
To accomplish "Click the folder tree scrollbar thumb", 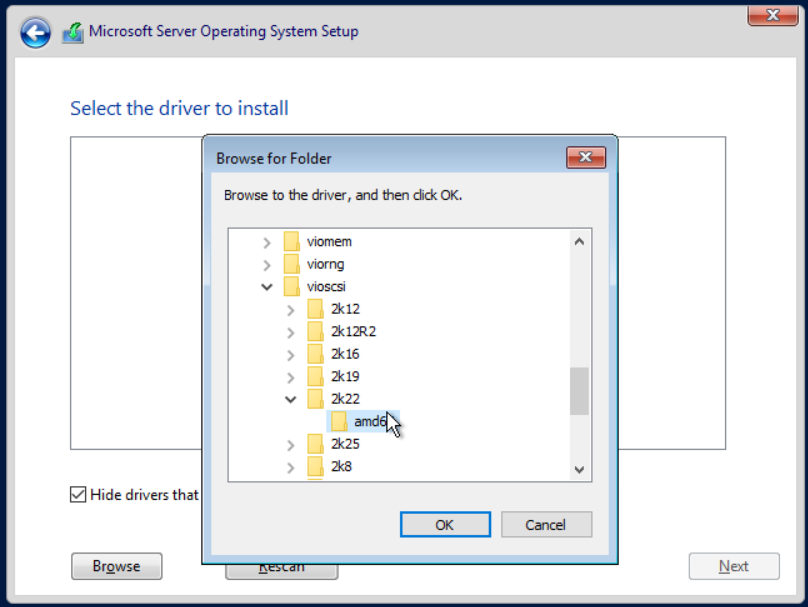I will coord(579,390).
